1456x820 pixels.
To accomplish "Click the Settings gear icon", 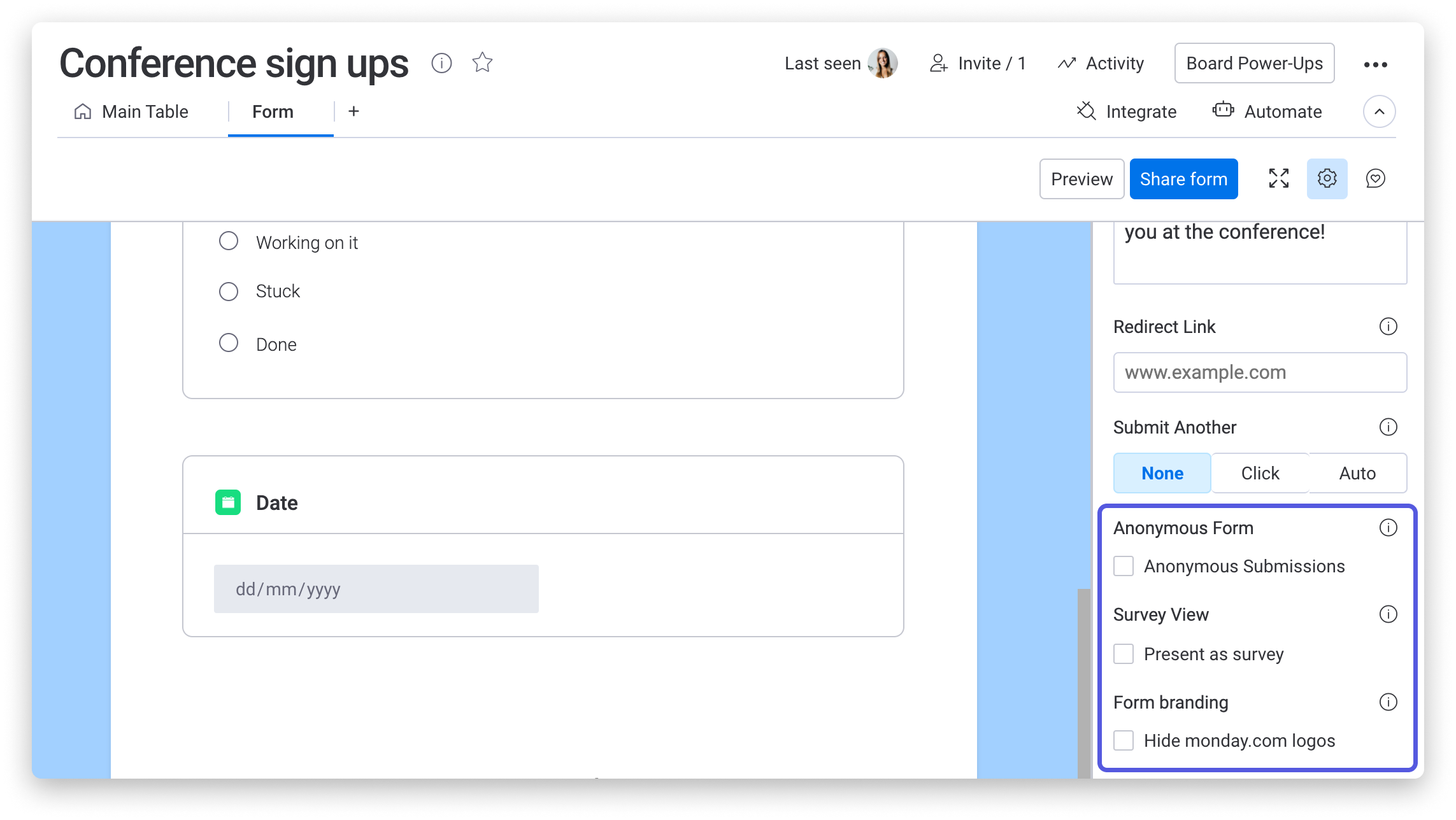I will click(x=1327, y=178).
